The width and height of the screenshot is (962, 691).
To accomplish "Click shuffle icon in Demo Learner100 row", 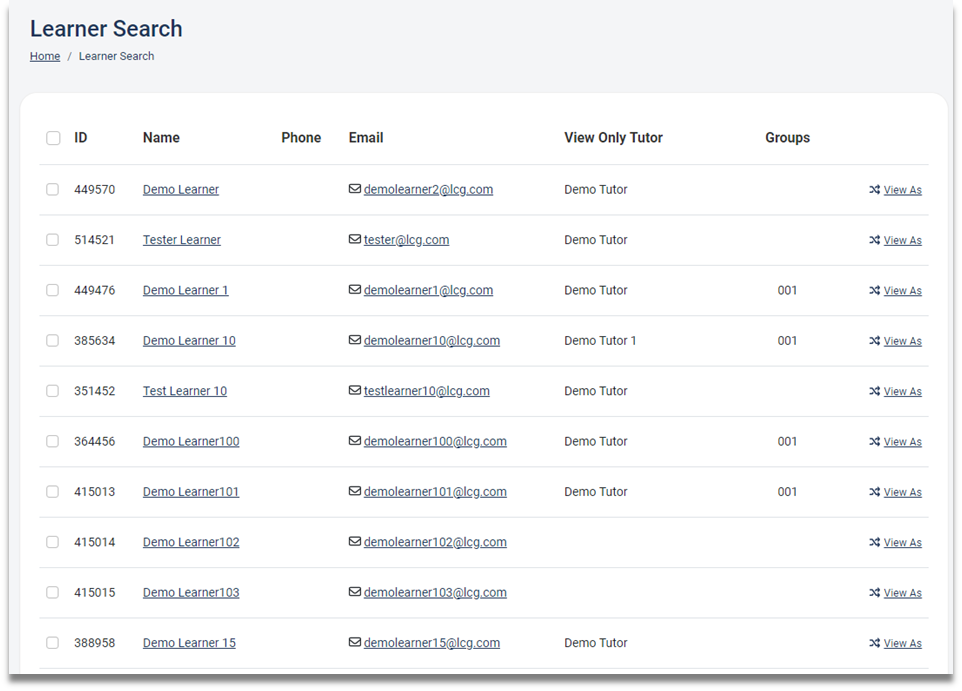I will point(874,441).
